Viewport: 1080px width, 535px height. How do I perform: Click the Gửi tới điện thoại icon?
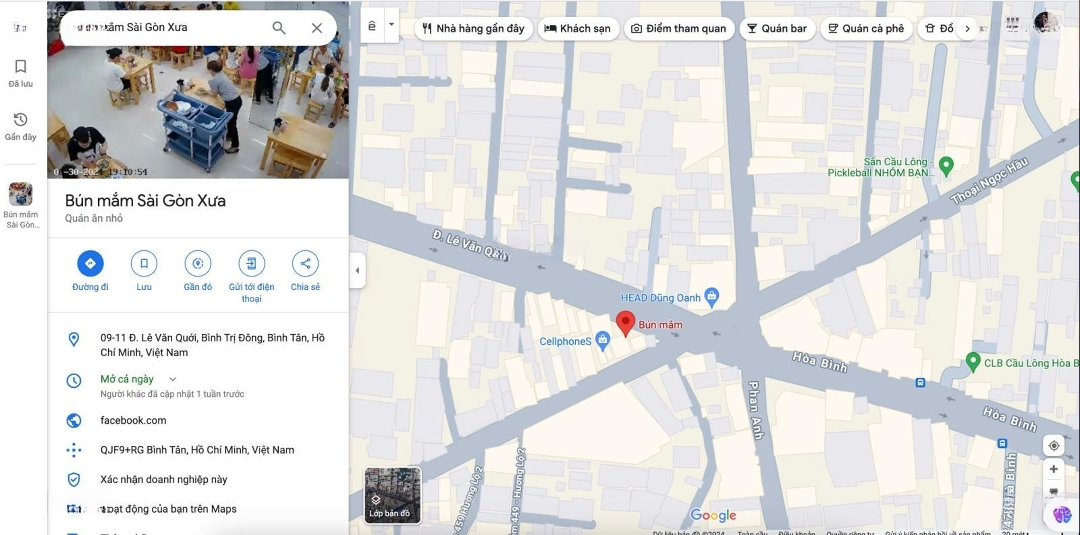(252, 264)
